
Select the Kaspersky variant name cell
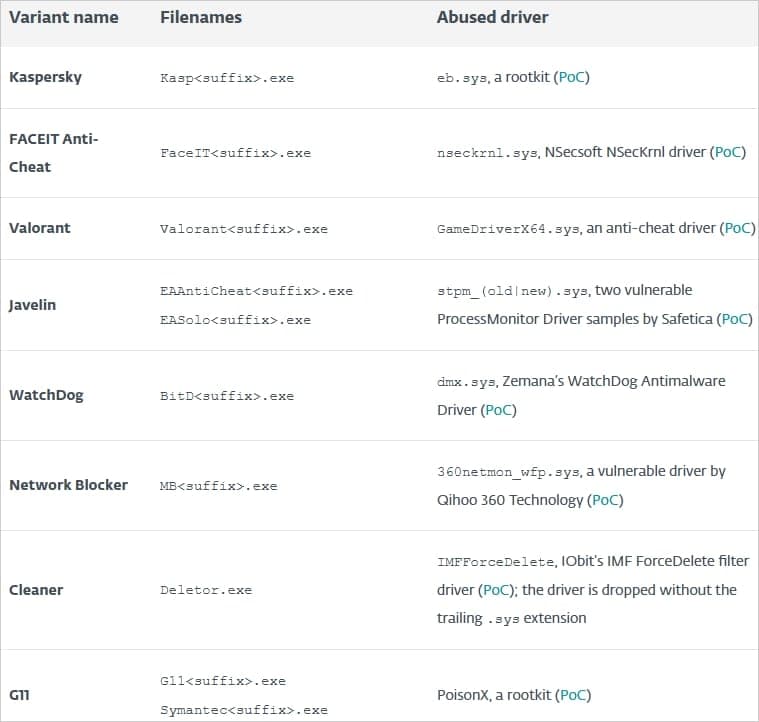(x=46, y=77)
